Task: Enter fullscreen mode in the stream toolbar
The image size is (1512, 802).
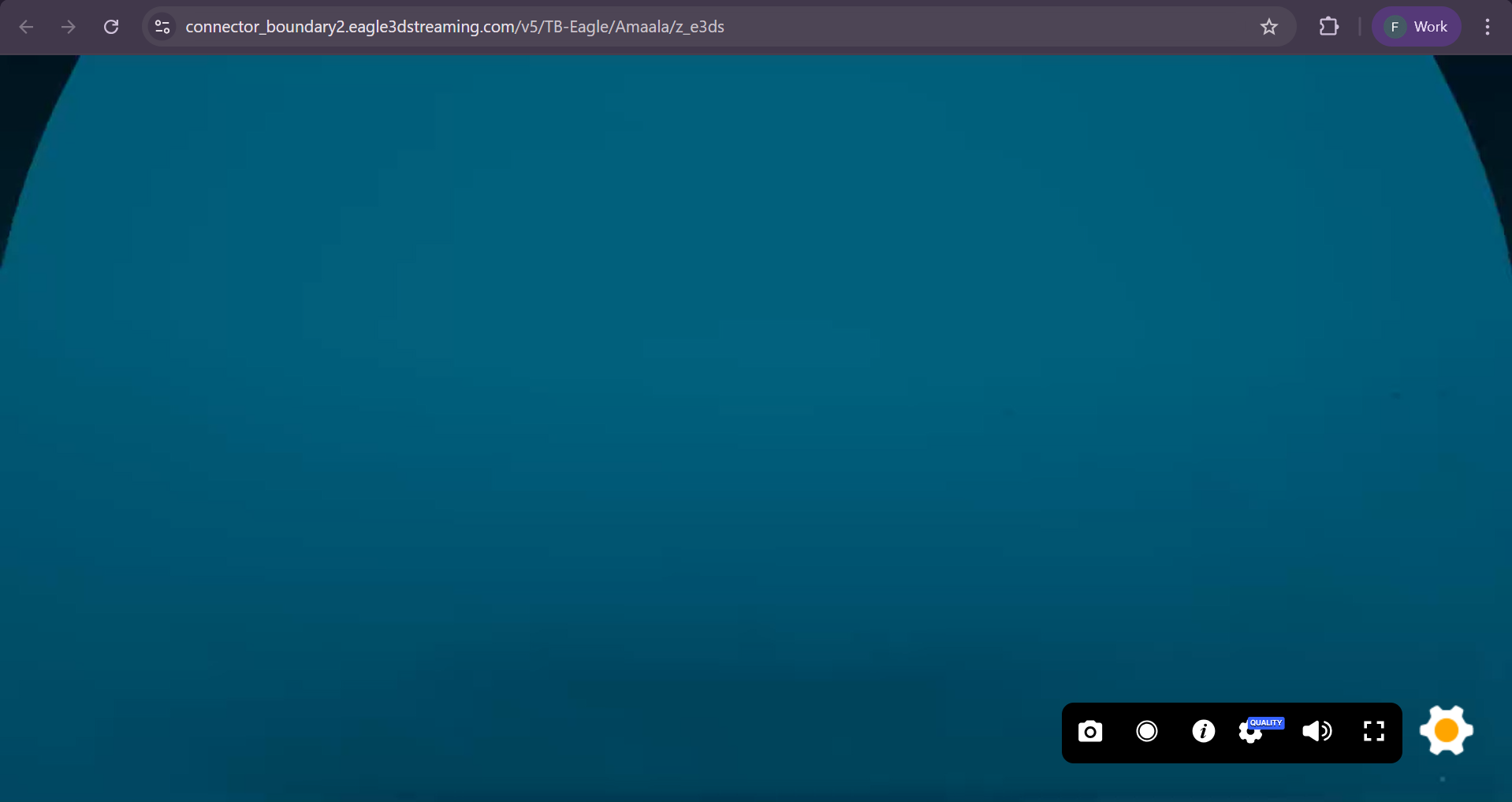Action: point(1374,732)
